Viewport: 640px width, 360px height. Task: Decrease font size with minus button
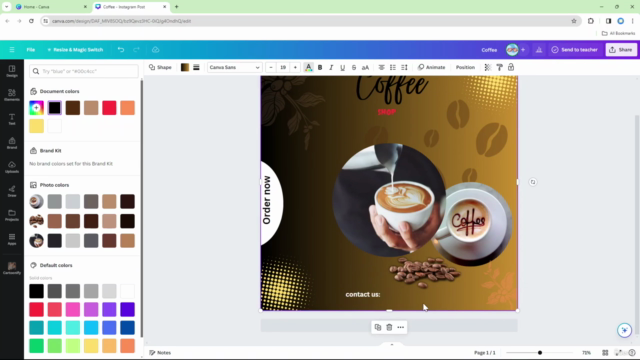point(271,67)
